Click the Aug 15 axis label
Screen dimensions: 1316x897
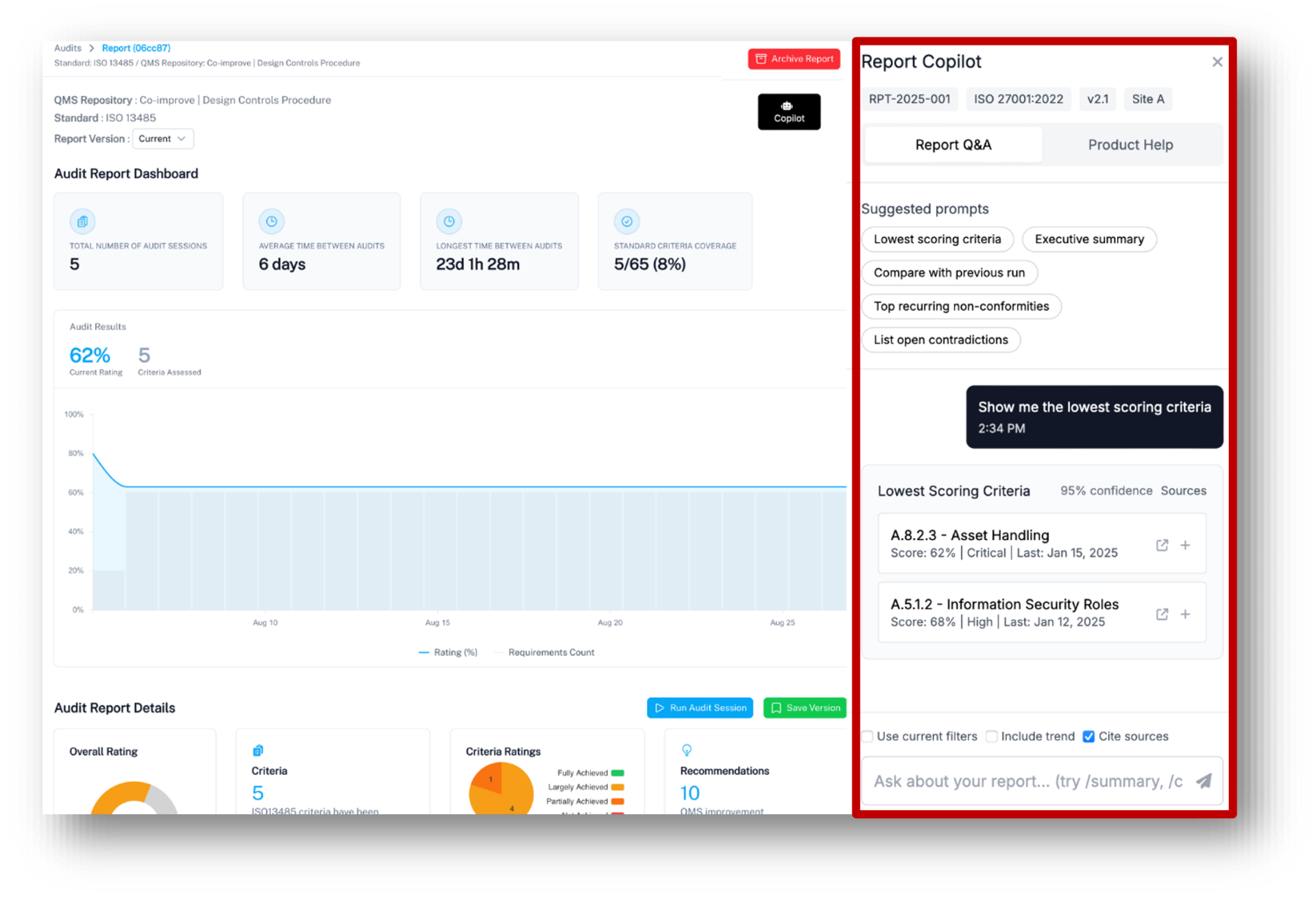[437, 623]
